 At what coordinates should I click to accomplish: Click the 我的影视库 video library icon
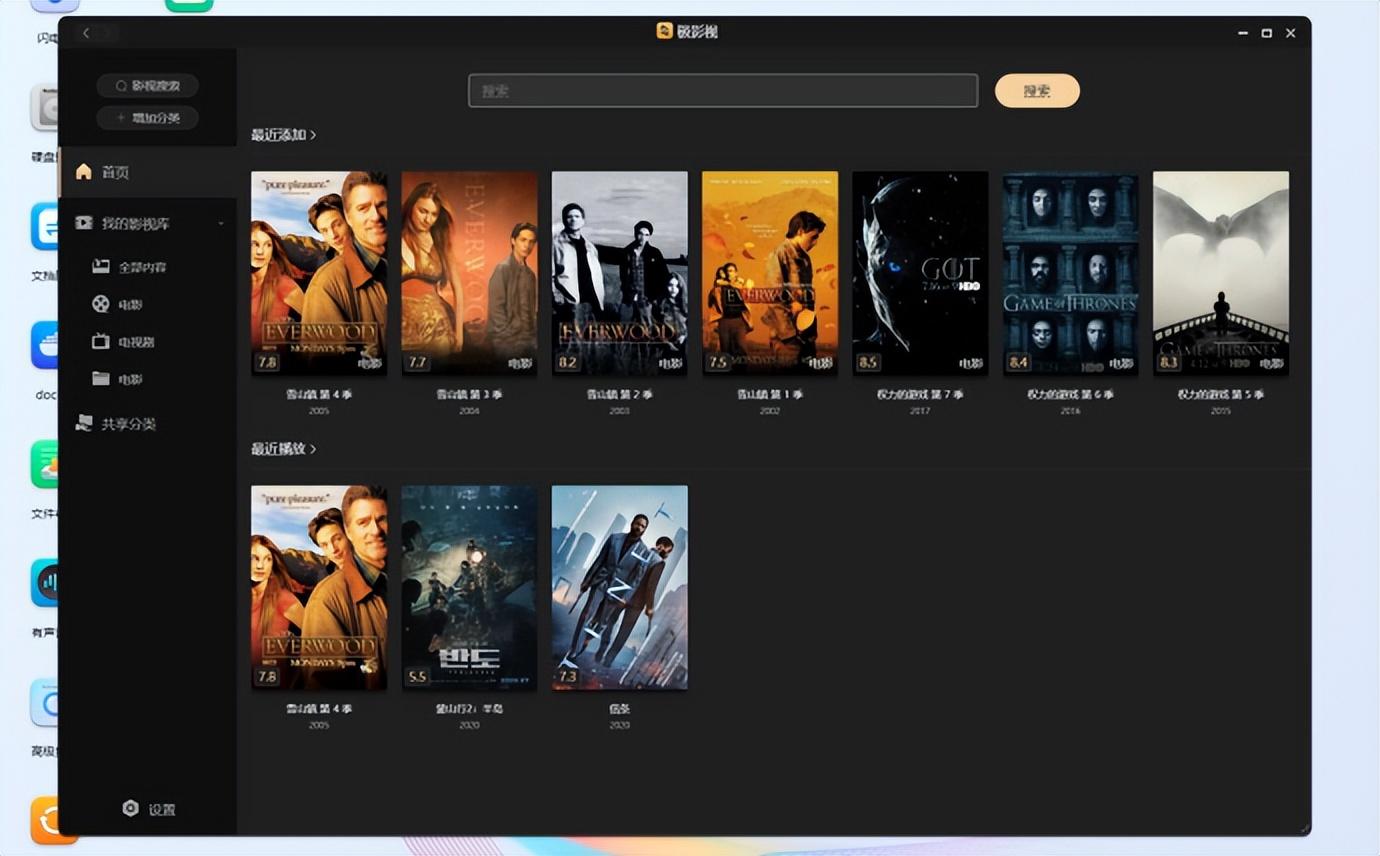point(84,223)
